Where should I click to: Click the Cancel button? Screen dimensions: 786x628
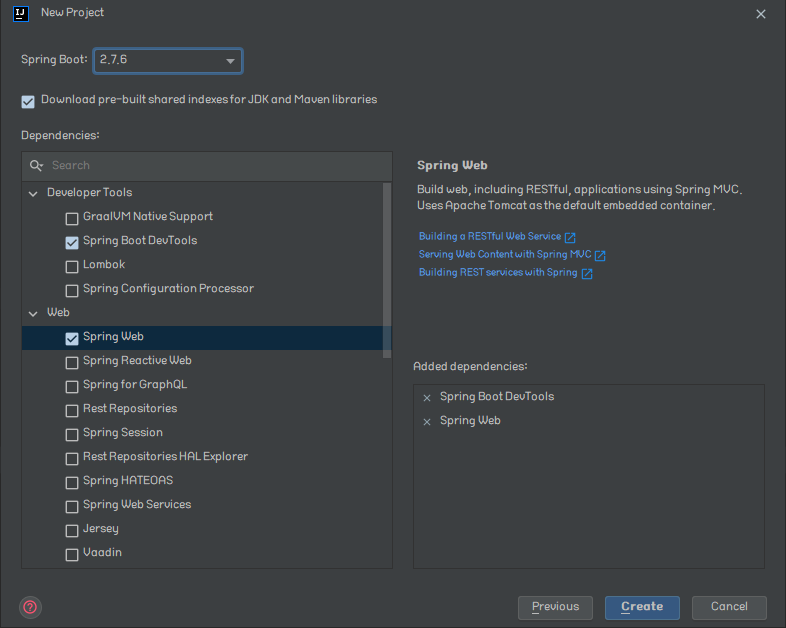point(729,607)
